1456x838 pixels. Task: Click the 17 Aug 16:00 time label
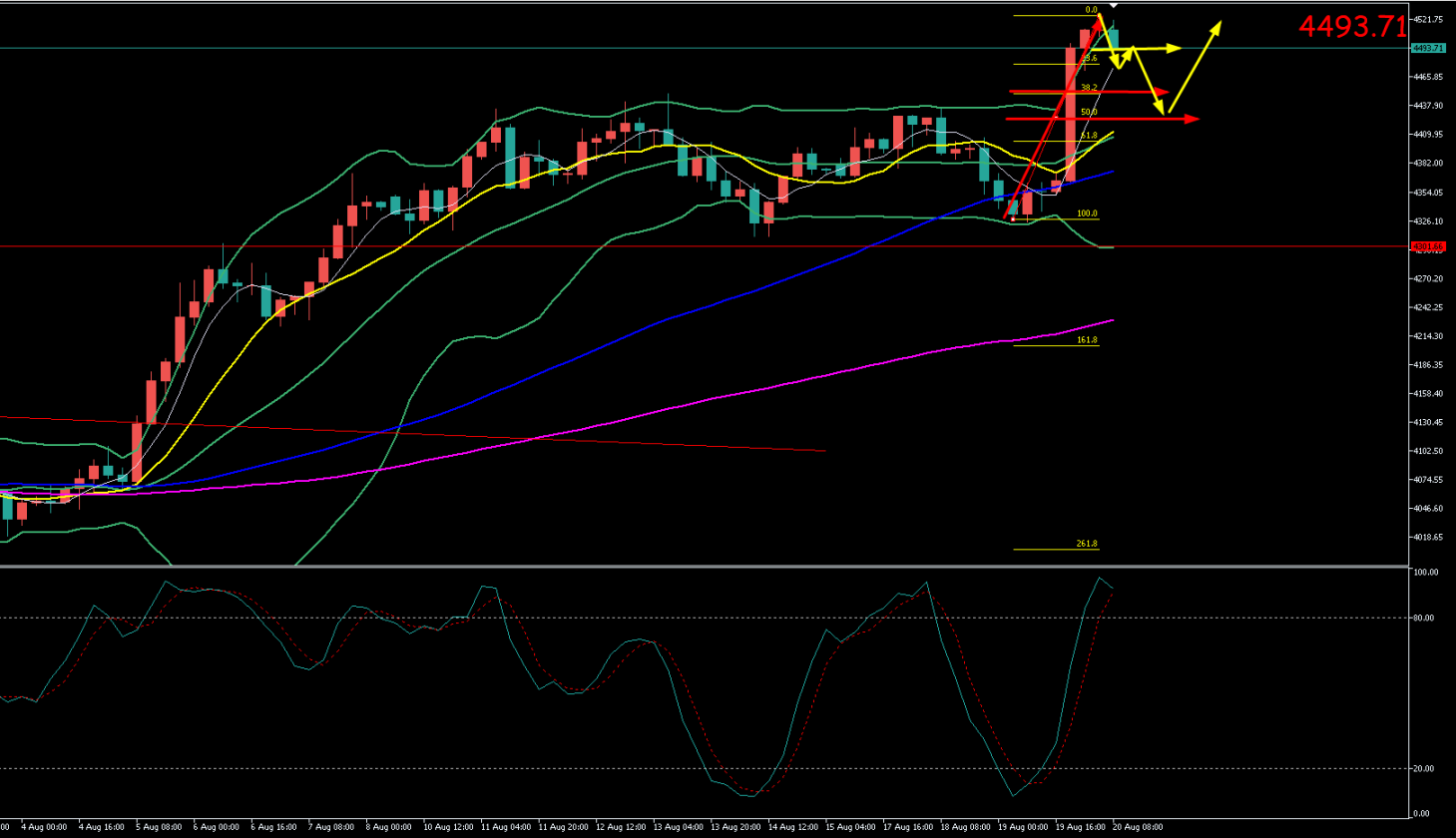(907, 827)
